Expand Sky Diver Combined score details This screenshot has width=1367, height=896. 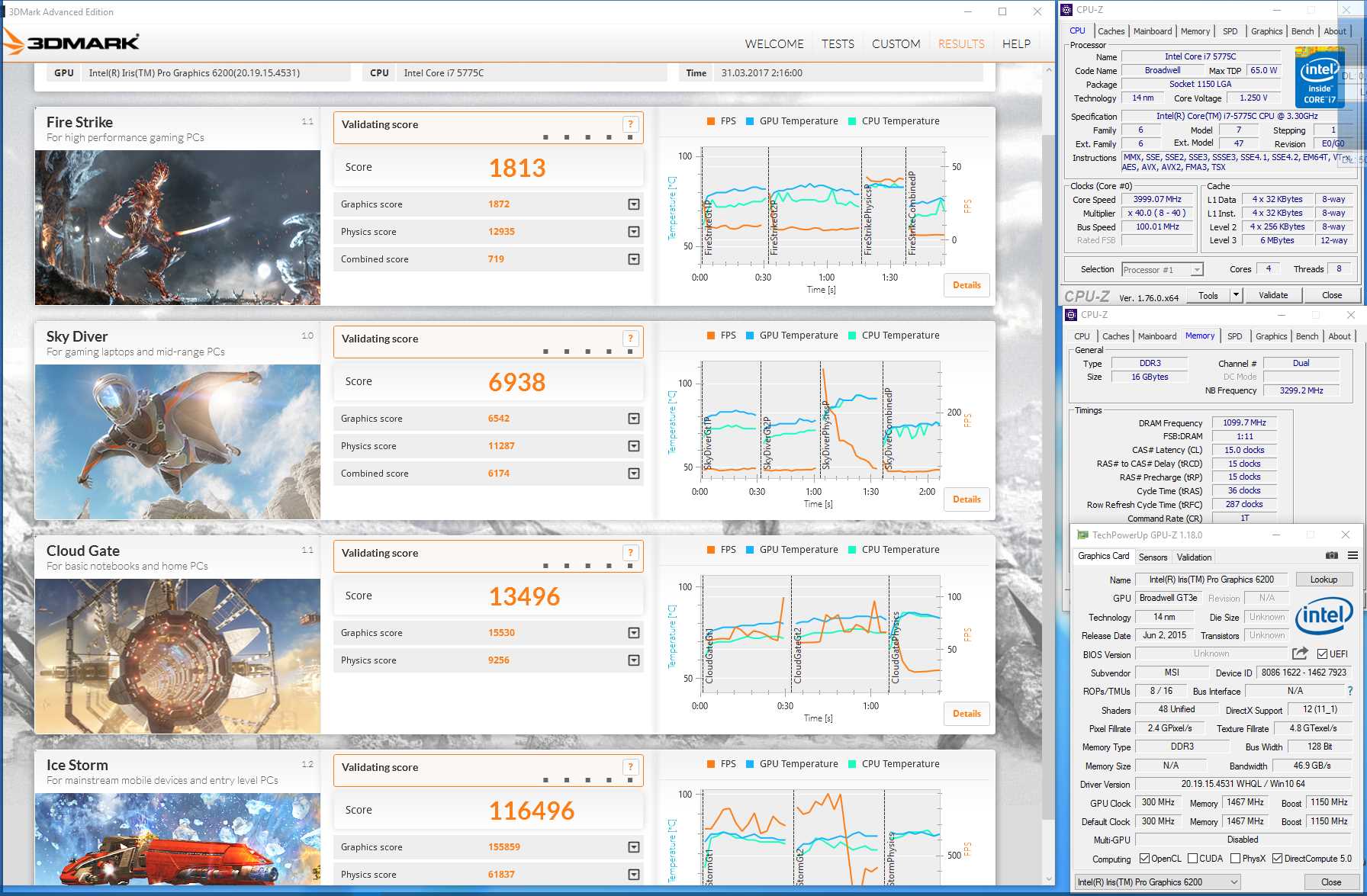pos(634,474)
